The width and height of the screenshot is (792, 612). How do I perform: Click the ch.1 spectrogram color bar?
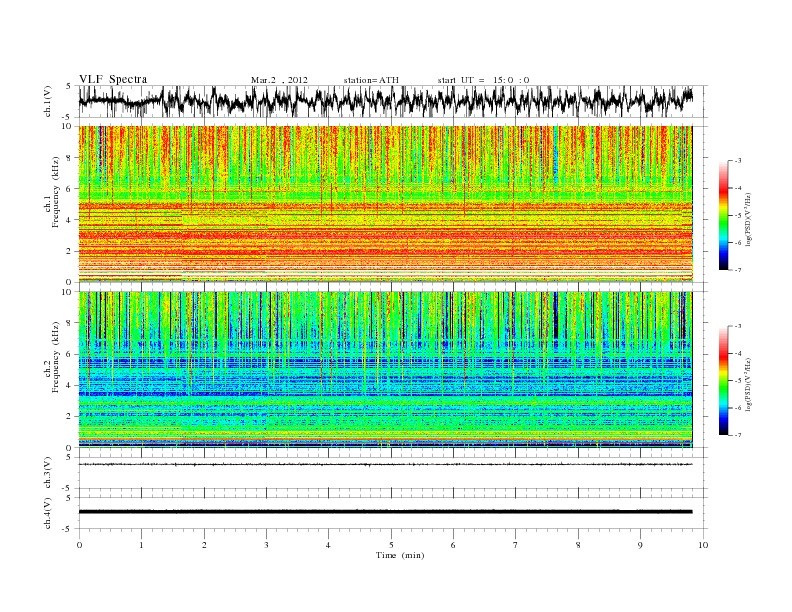point(724,215)
